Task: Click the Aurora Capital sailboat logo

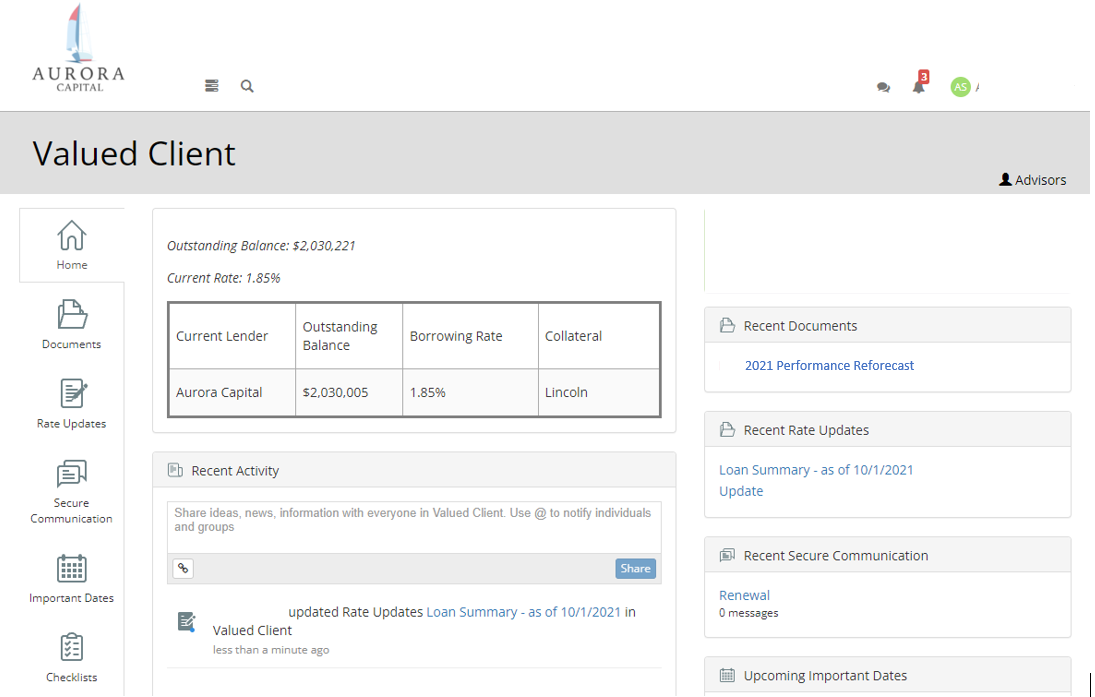Action: coord(78,48)
